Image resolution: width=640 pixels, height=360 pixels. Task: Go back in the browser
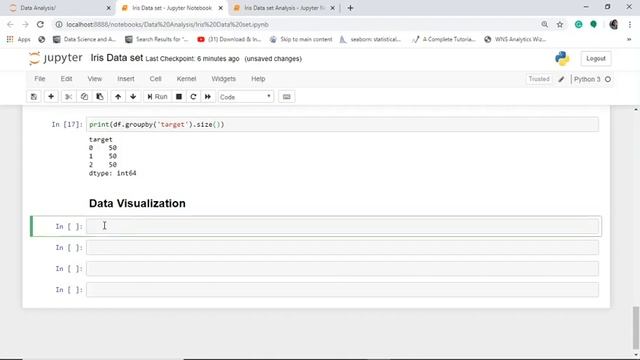(10, 24)
